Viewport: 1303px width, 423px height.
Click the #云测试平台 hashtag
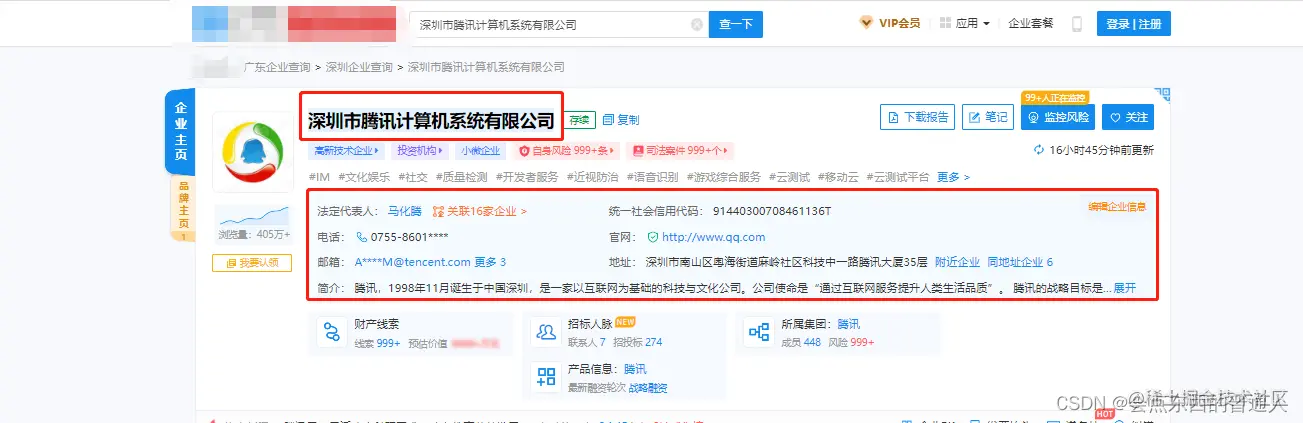pos(898,177)
